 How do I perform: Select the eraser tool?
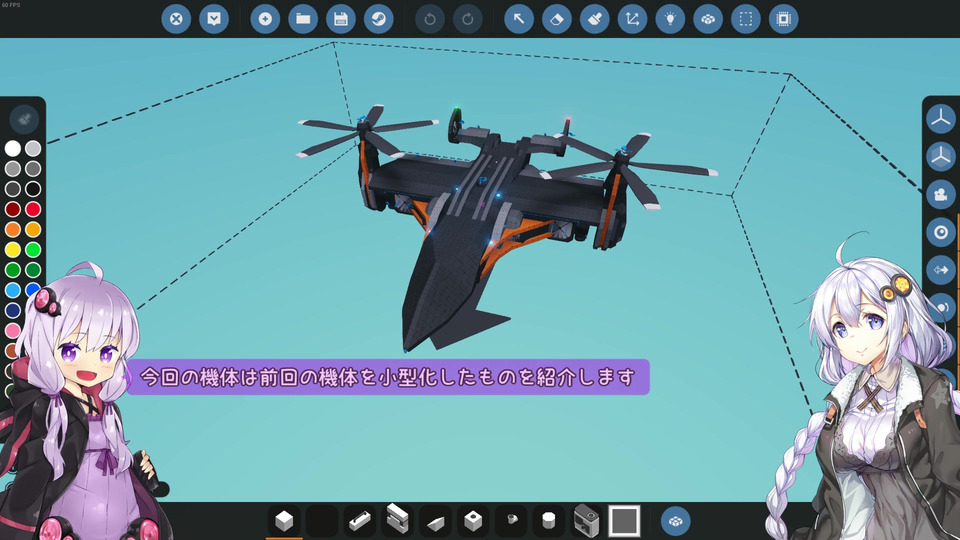coord(557,19)
